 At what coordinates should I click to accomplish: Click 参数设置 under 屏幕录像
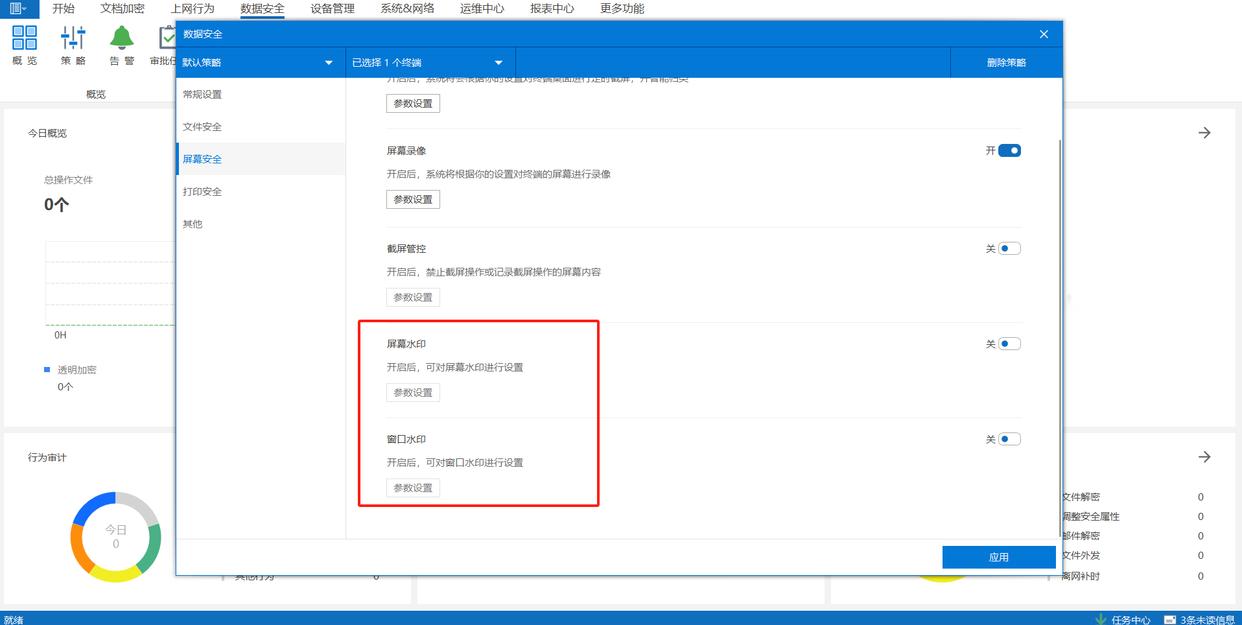[x=413, y=199]
